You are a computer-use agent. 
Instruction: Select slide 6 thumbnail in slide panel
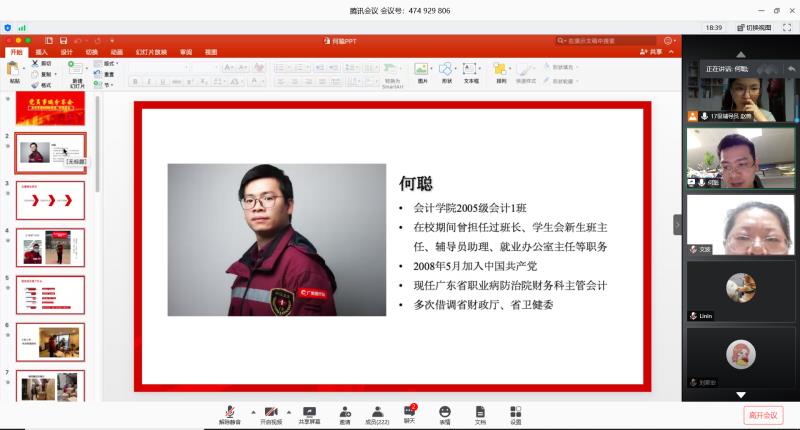[51, 342]
